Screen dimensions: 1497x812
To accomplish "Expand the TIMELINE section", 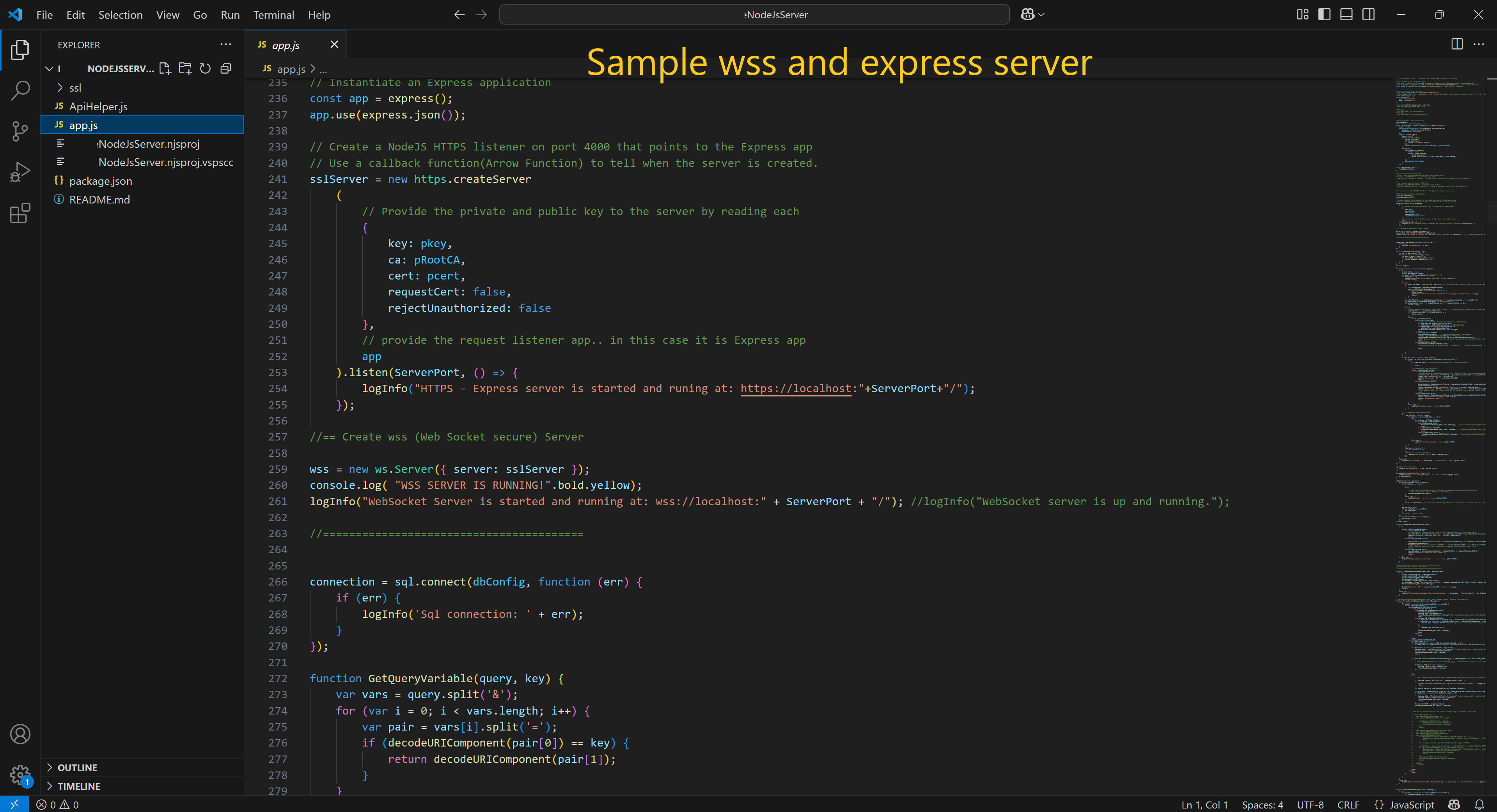I will pos(142,786).
